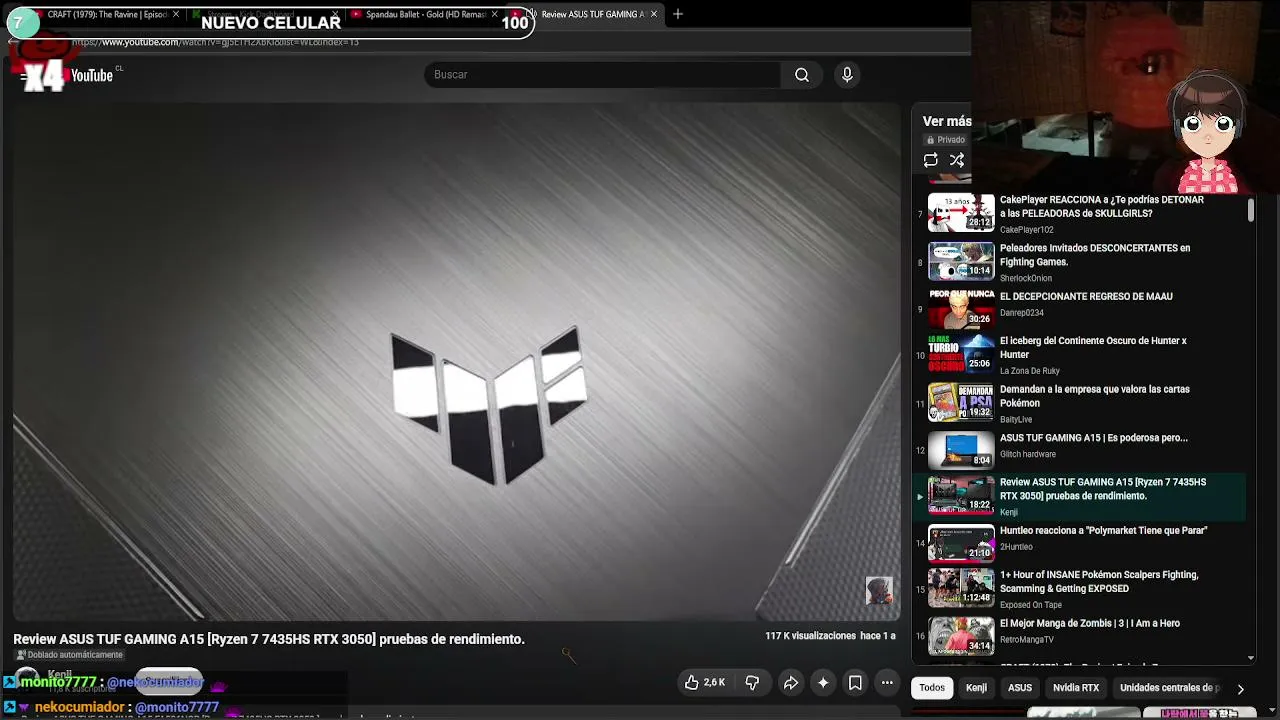Click title 'El Mejor Manga de Zombis | 3 | I Am a Hero'
The width and height of the screenshot is (1280, 720).
pyautogui.click(x=1090, y=624)
